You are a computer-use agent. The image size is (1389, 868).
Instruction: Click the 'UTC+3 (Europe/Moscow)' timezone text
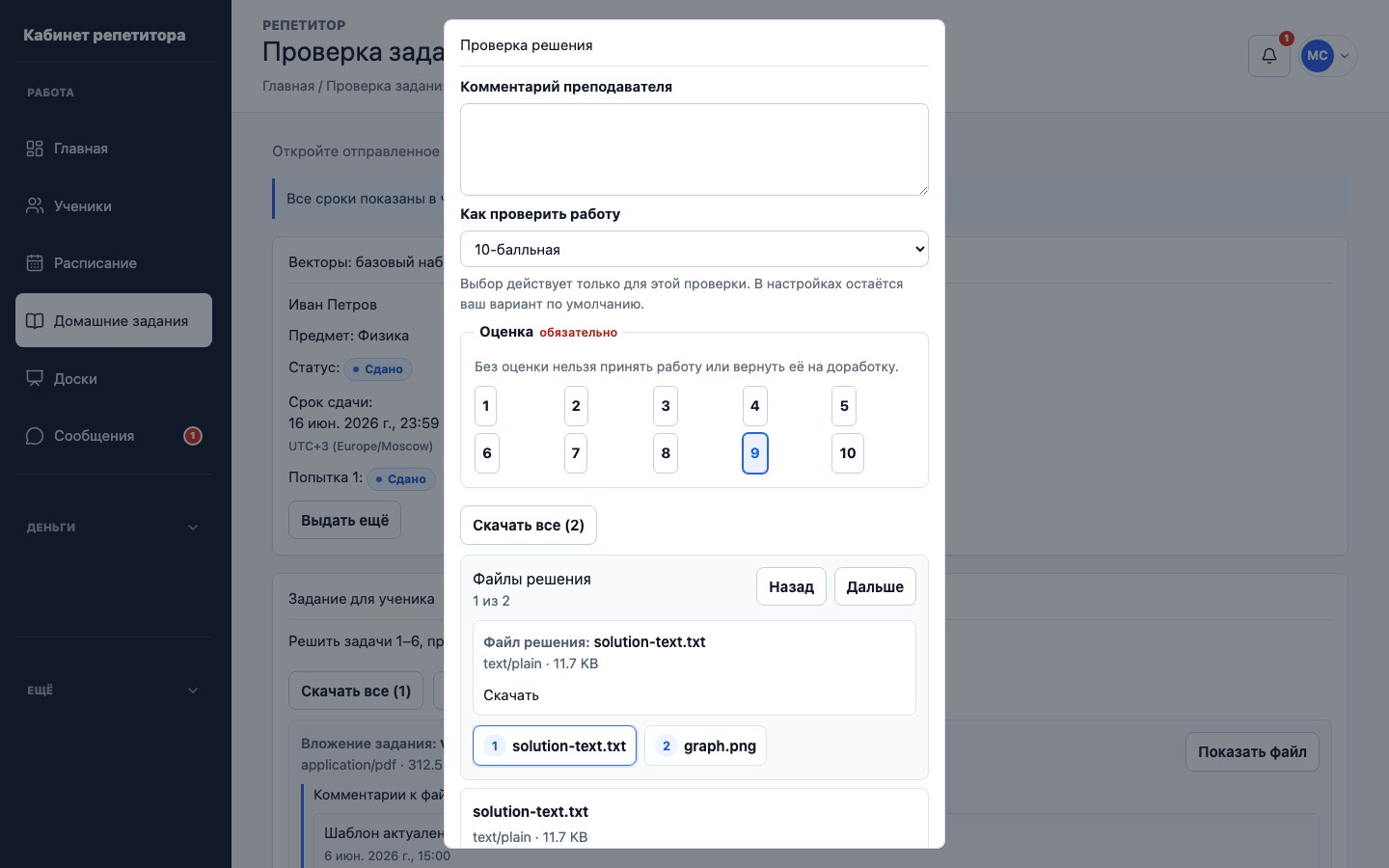click(361, 447)
